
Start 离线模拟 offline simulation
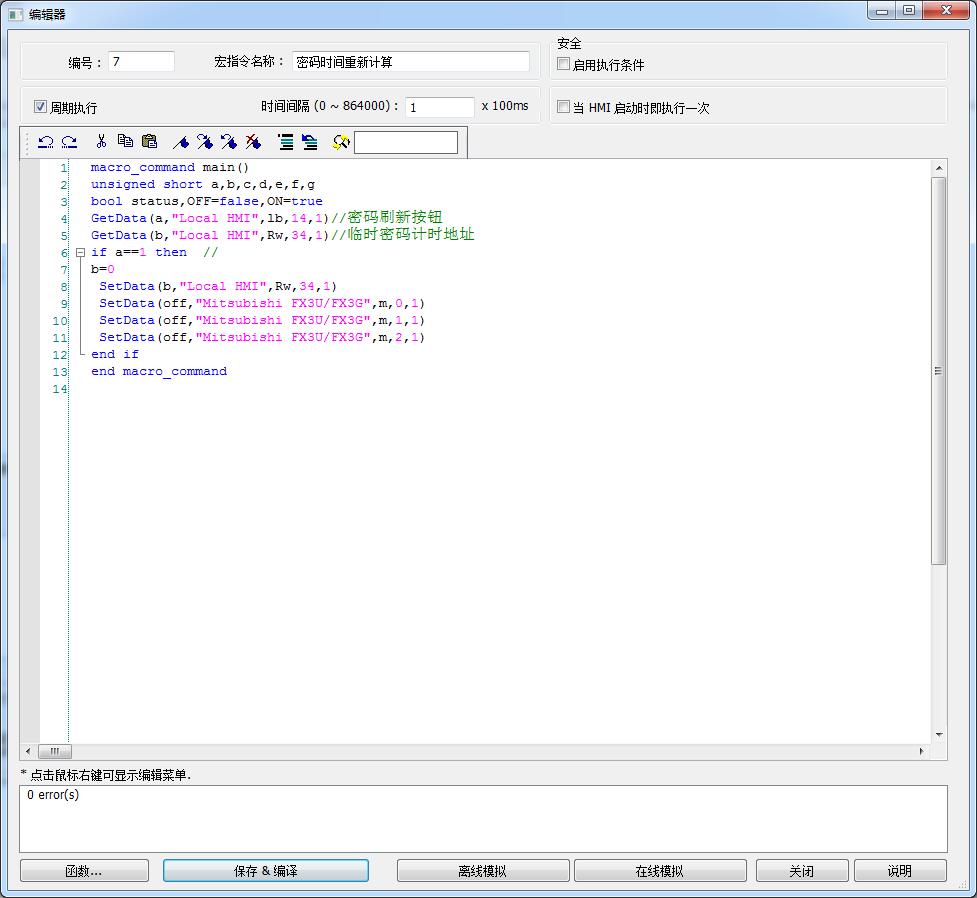(482, 871)
